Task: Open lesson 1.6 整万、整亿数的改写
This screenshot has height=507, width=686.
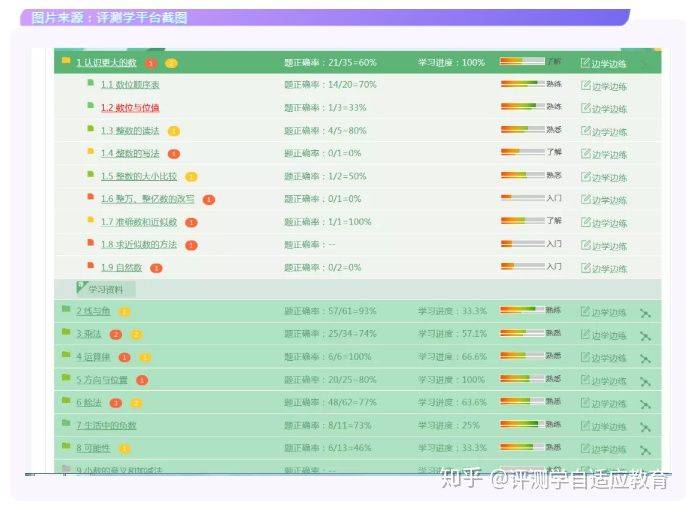Action: tap(147, 199)
